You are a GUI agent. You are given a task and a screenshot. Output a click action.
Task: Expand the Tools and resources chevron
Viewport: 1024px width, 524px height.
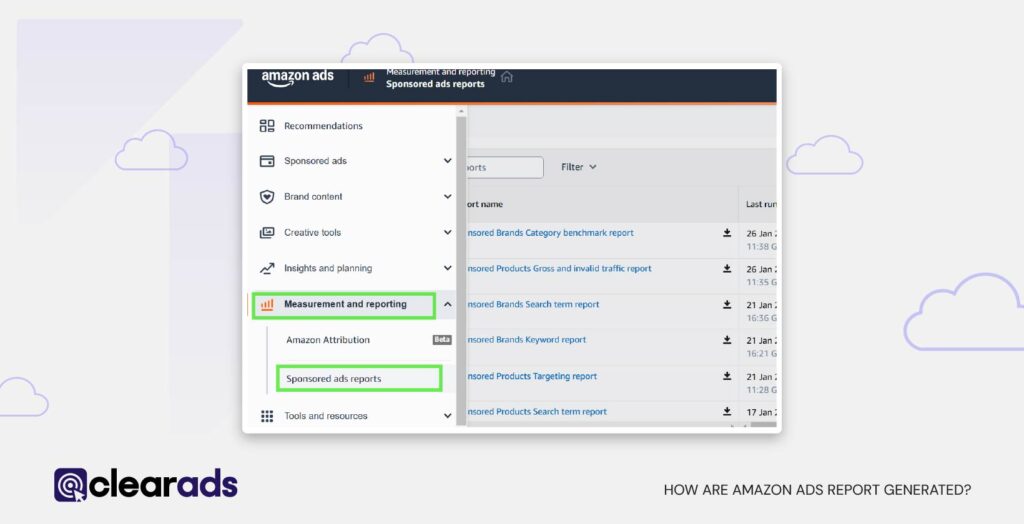pyautogui.click(x=447, y=416)
